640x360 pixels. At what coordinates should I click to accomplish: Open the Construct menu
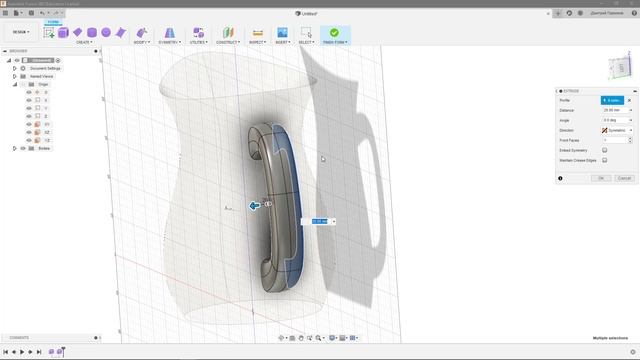(228, 42)
